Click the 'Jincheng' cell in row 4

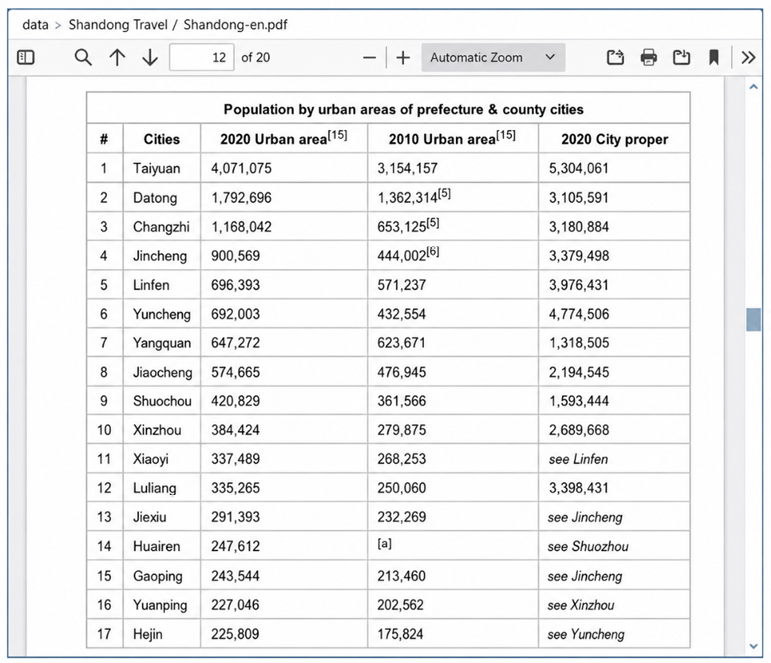click(160, 256)
